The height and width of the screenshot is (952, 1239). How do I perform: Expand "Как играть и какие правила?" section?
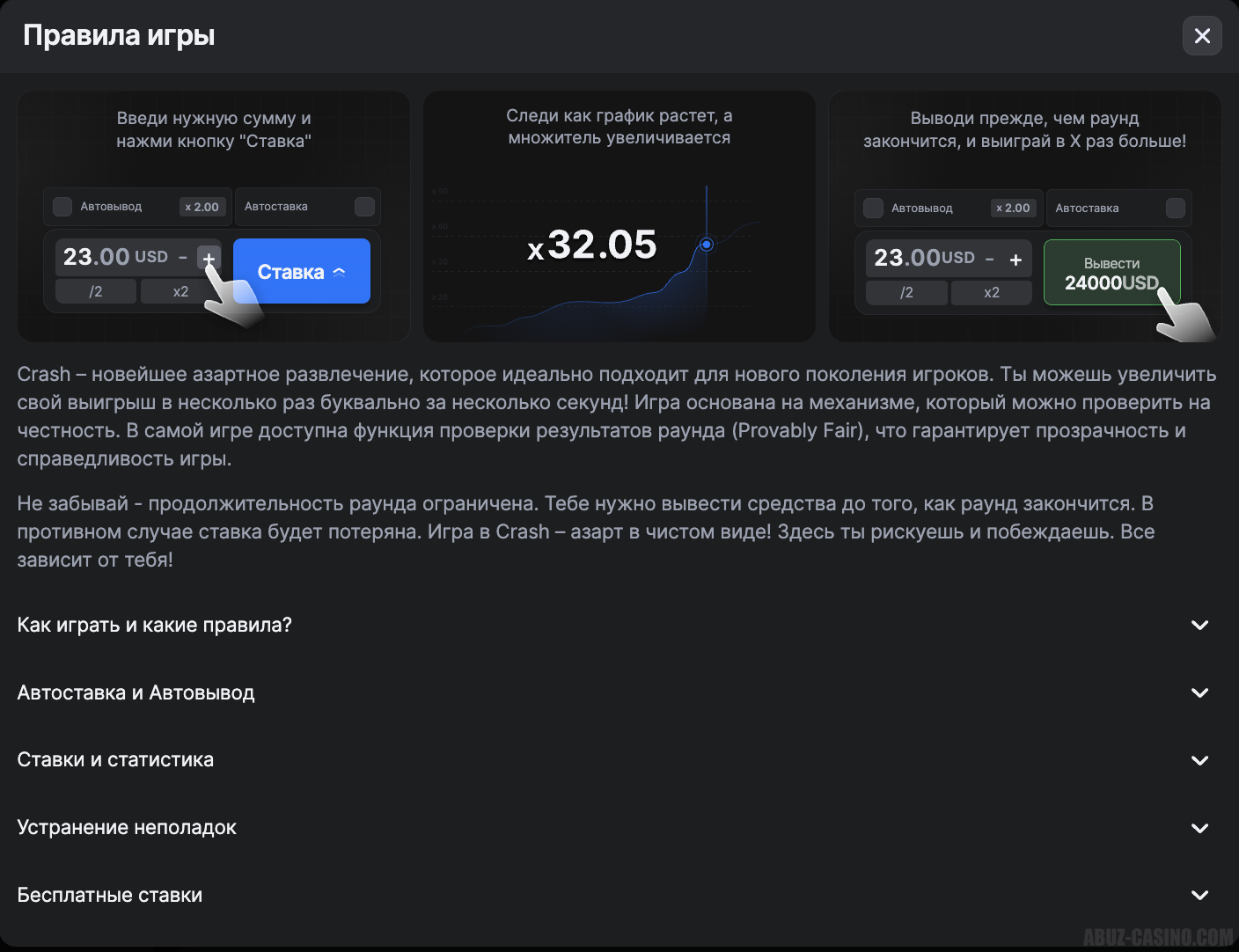[x=1199, y=625]
